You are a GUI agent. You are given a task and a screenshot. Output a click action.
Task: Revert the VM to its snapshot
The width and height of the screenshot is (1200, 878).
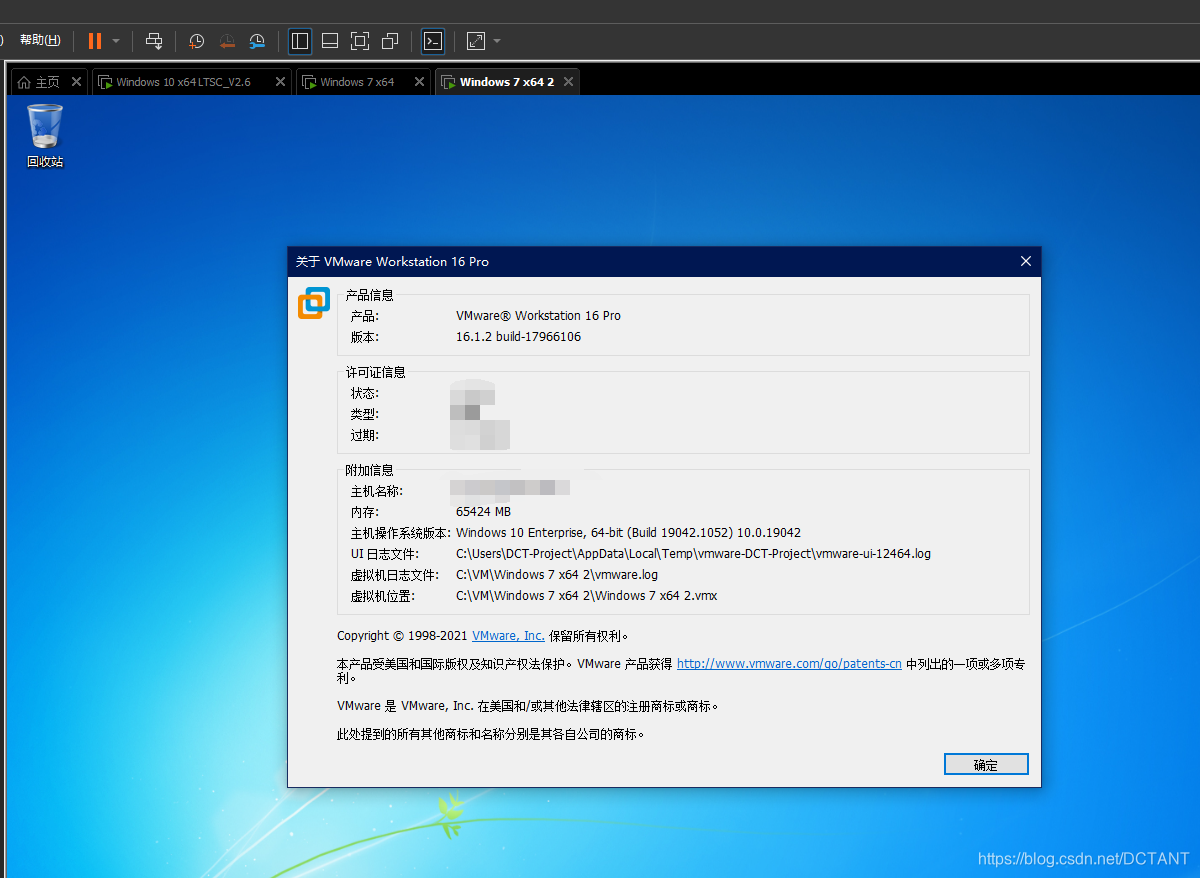[226, 41]
